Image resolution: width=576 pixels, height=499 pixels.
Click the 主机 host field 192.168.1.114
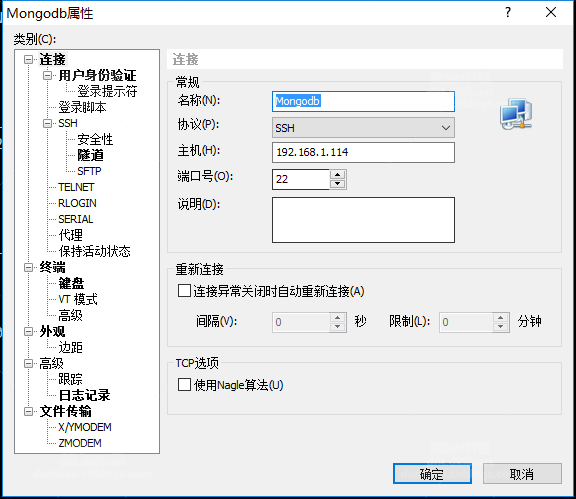[x=363, y=152]
